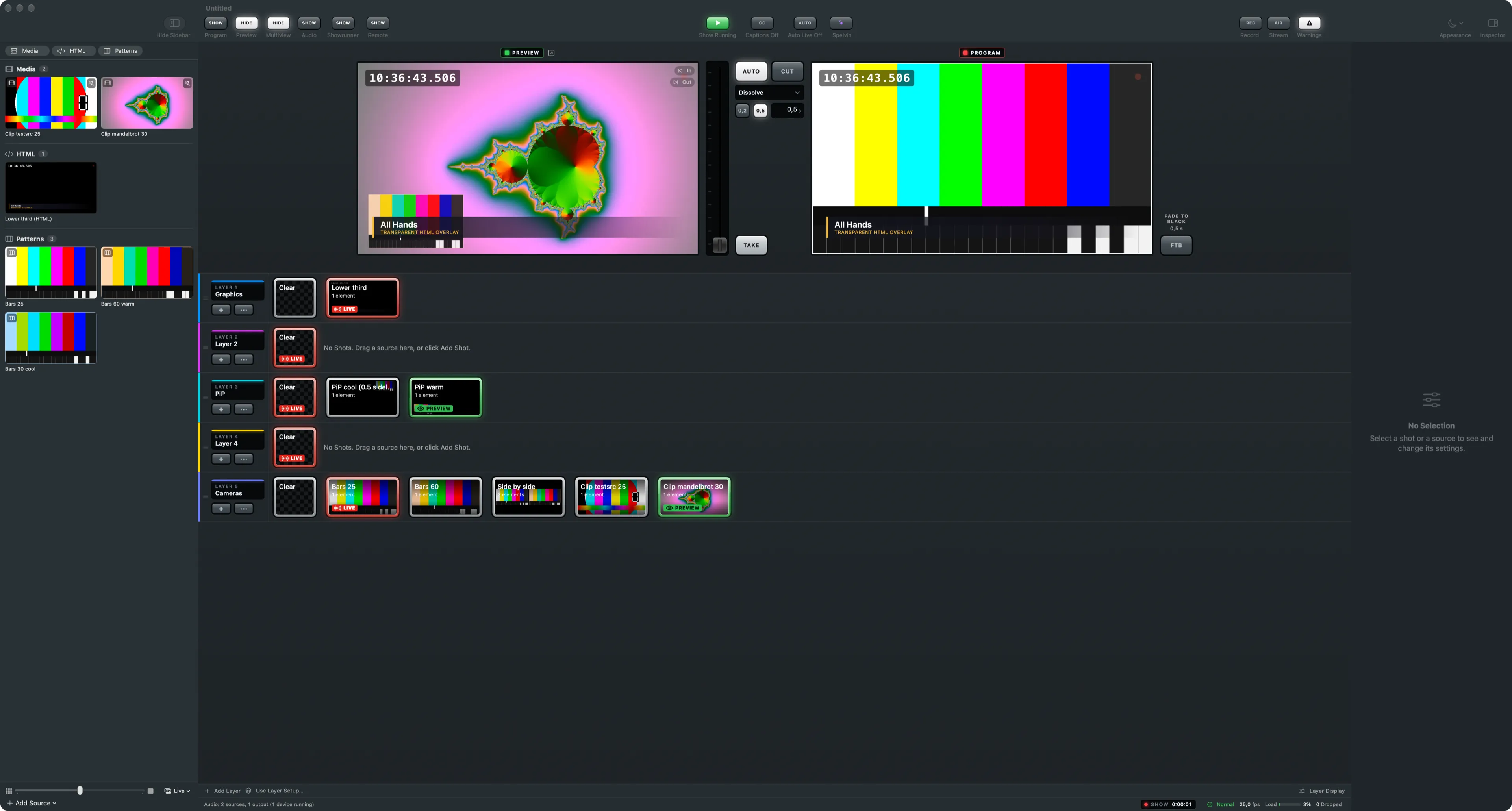Toggle the Program SHOW button
Image resolution: width=1512 pixels, height=811 pixels.
[x=215, y=23]
